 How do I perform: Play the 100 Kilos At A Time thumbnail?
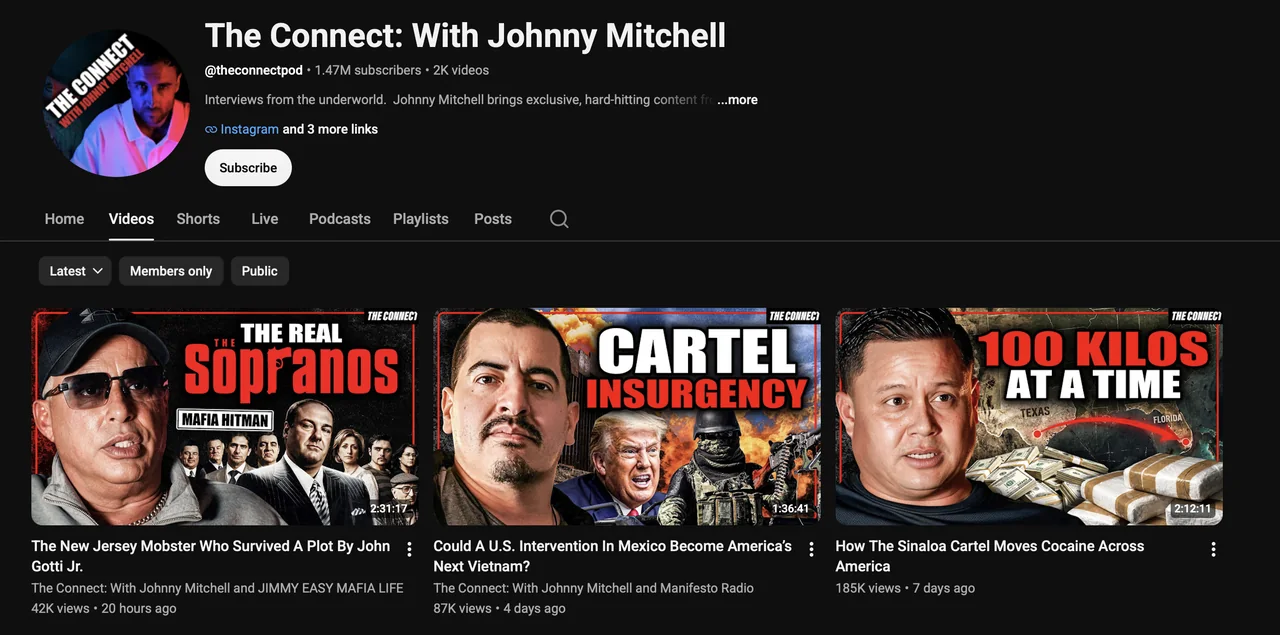[x=1029, y=417]
